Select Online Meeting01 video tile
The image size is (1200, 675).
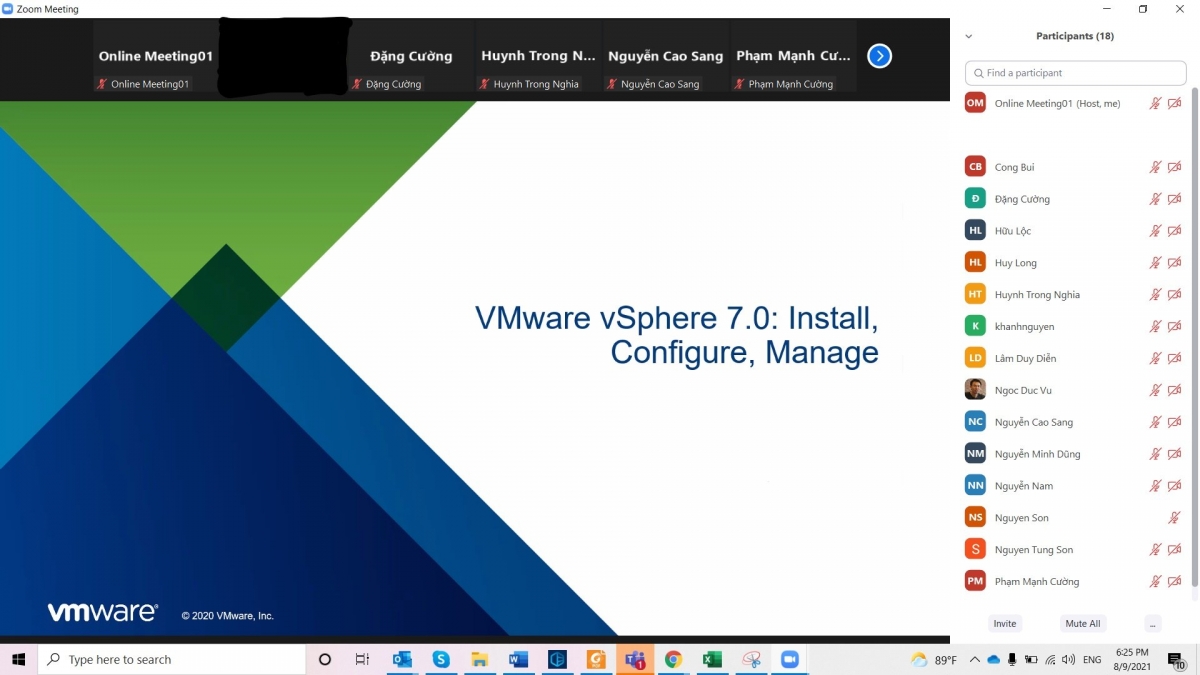pyautogui.click(x=156, y=59)
